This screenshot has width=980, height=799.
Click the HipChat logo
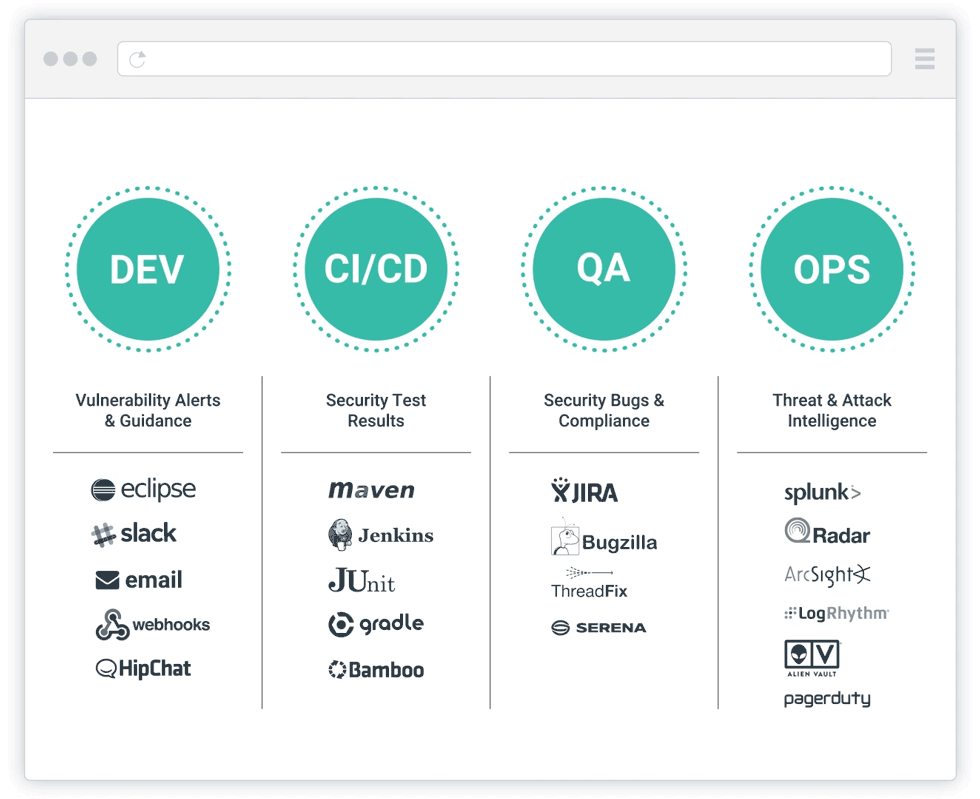pyautogui.click(x=143, y=669)
